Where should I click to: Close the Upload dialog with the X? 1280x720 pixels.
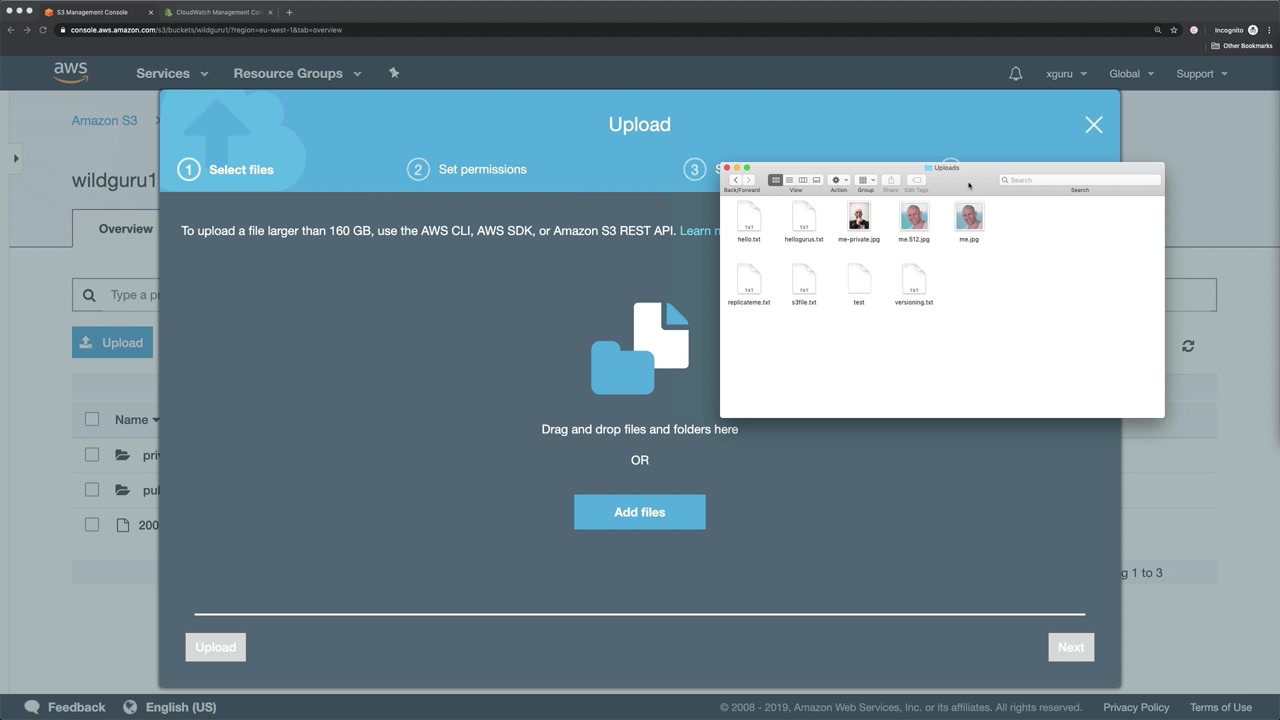pos(1094,125)
